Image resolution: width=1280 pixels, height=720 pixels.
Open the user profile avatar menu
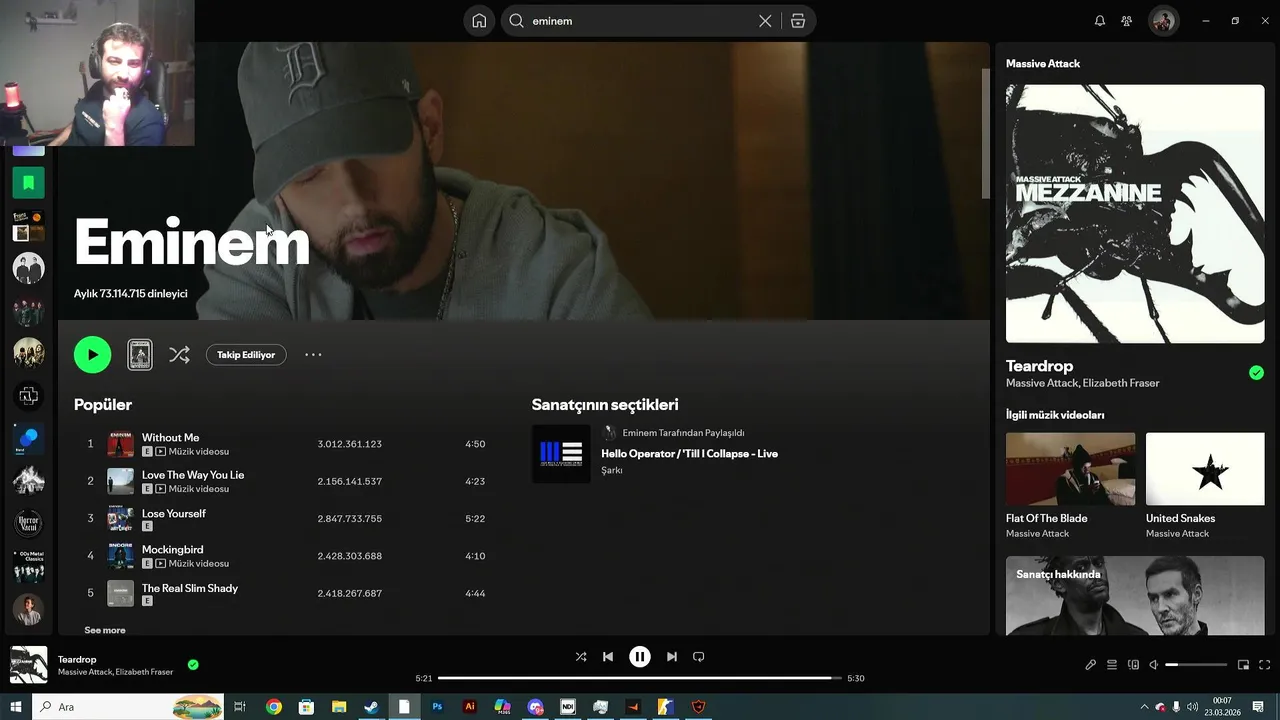coord(1163,21)
